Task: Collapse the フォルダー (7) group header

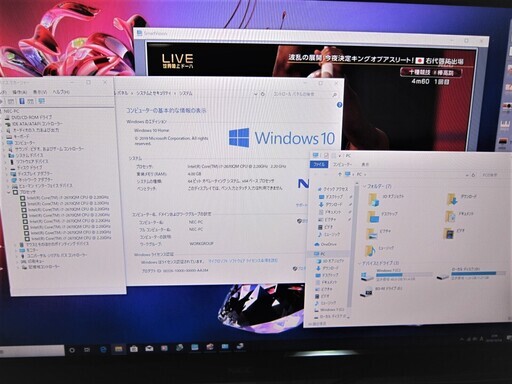Action: point(378,186)
